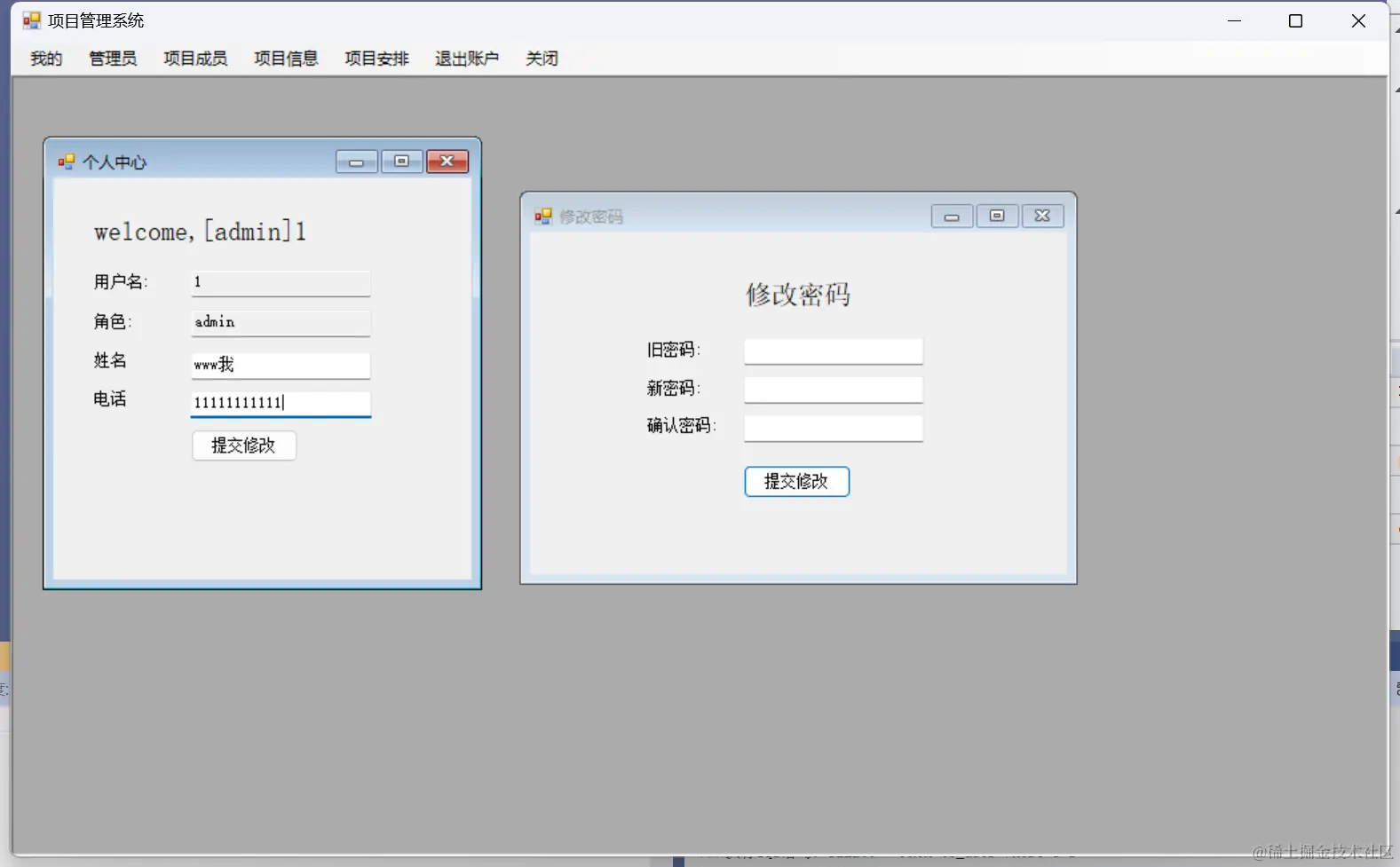The width and height of the screenshot is (1400, 867).
Task: Choose 关闭 from the menu bar
Action: pyautogui.click(x=542, y=59)
